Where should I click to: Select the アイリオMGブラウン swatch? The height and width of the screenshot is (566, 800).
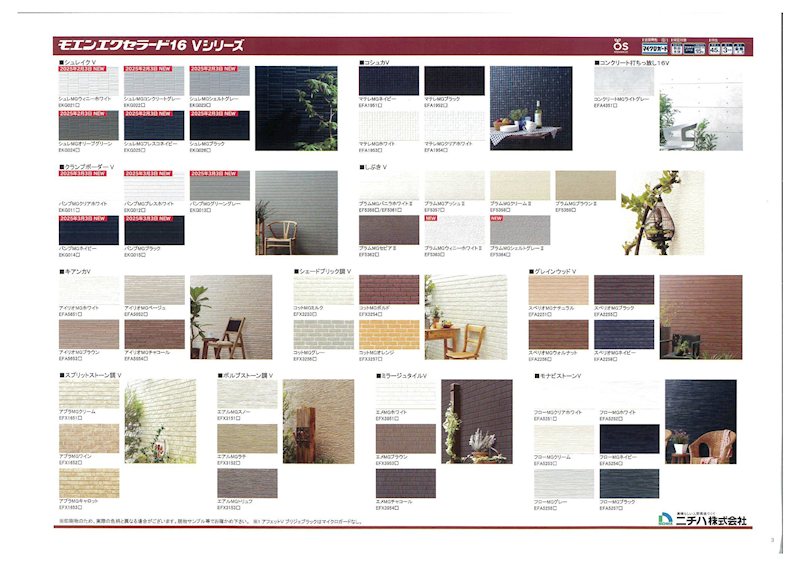pos(89,335)
